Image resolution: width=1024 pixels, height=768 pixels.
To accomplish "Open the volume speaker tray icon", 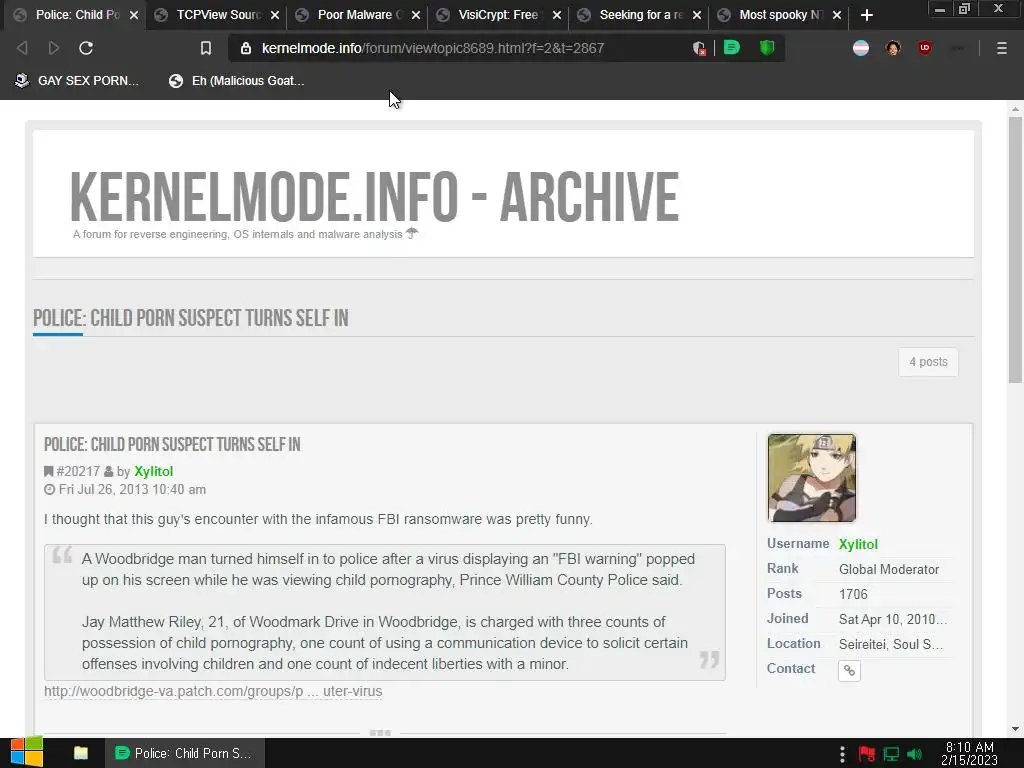I will click(x=914, y=754).
